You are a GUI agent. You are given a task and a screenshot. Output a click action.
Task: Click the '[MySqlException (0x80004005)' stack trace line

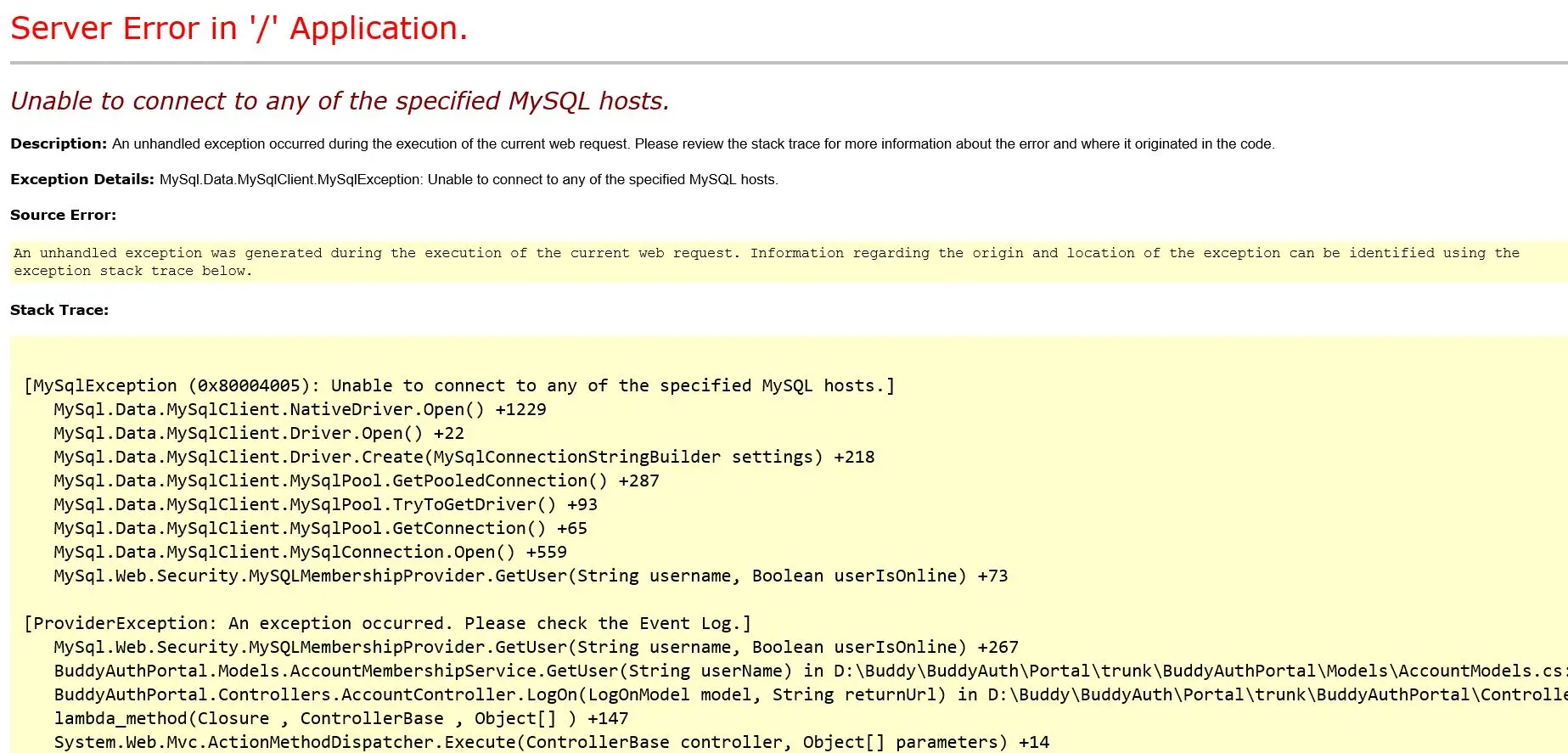tap(459, 385)
